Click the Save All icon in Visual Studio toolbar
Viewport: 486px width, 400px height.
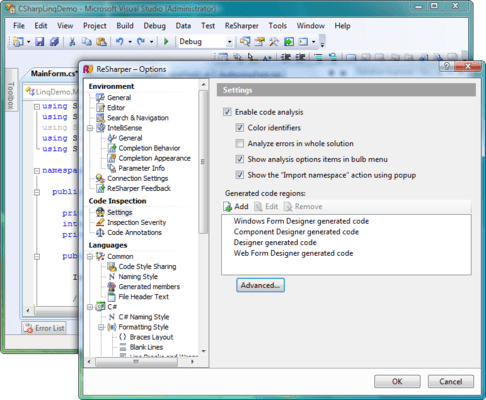coord(54,42)
